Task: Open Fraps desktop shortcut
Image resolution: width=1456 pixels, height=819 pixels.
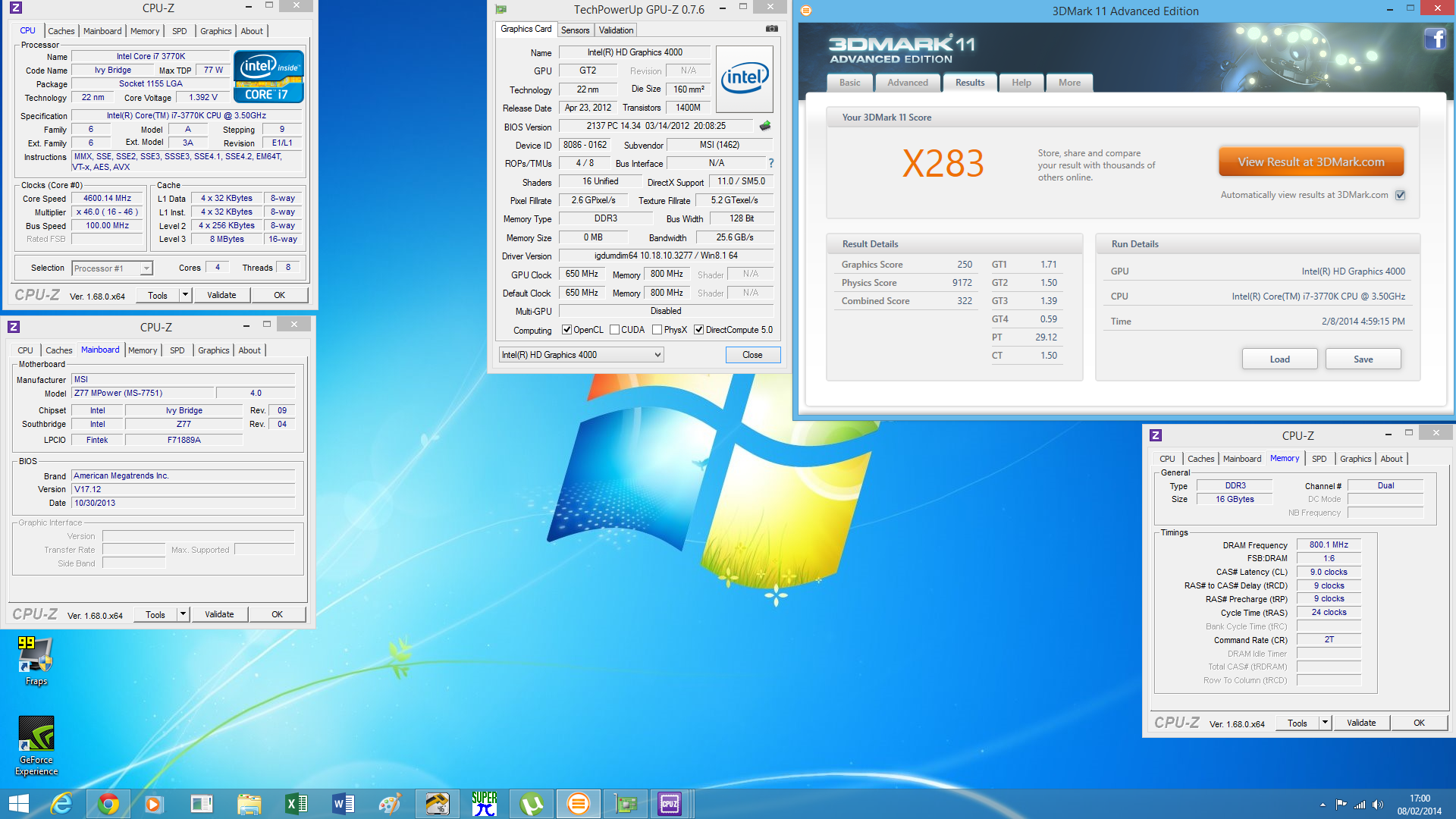Action: [x=36, y=661]
